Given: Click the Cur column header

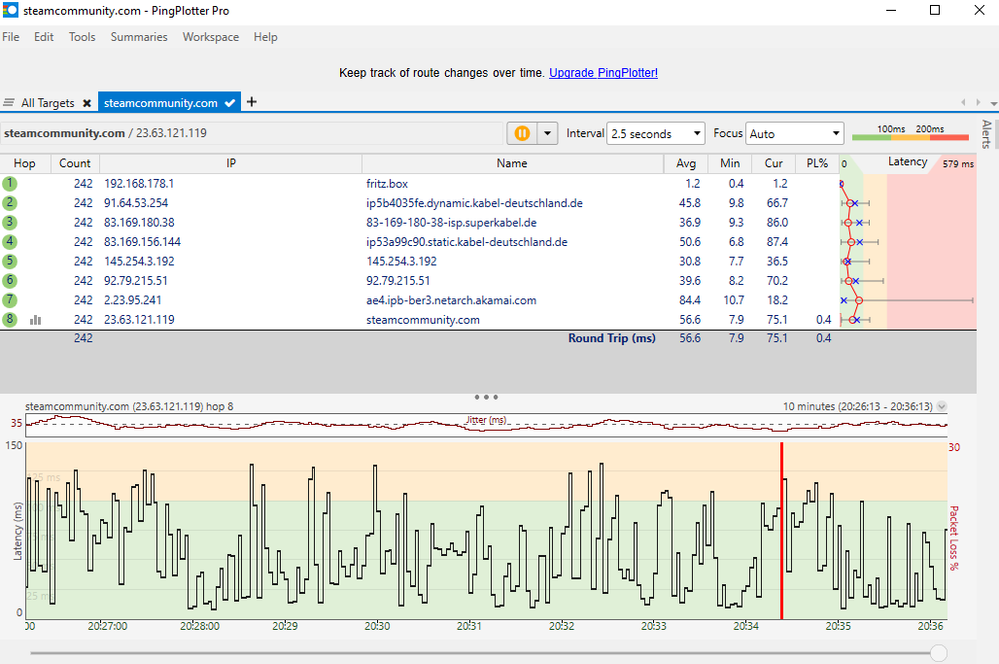Looking at the screenshot, I should tap(774, 163).
